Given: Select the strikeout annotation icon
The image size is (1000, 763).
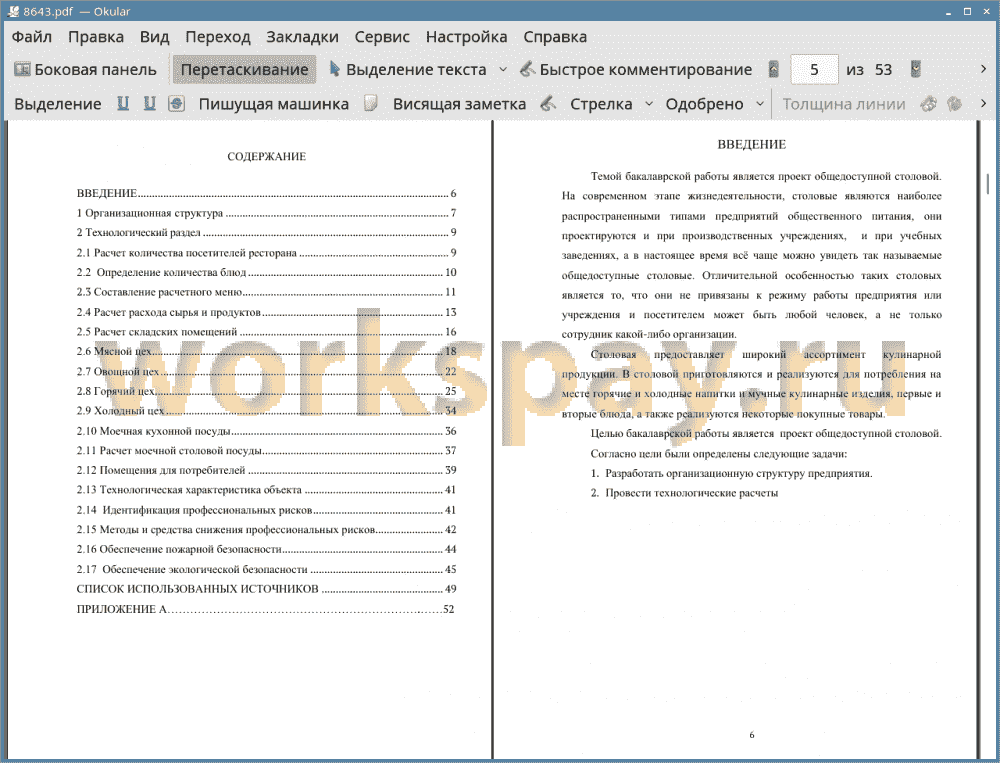Looking at the screenshot, I should click(176, 103).
